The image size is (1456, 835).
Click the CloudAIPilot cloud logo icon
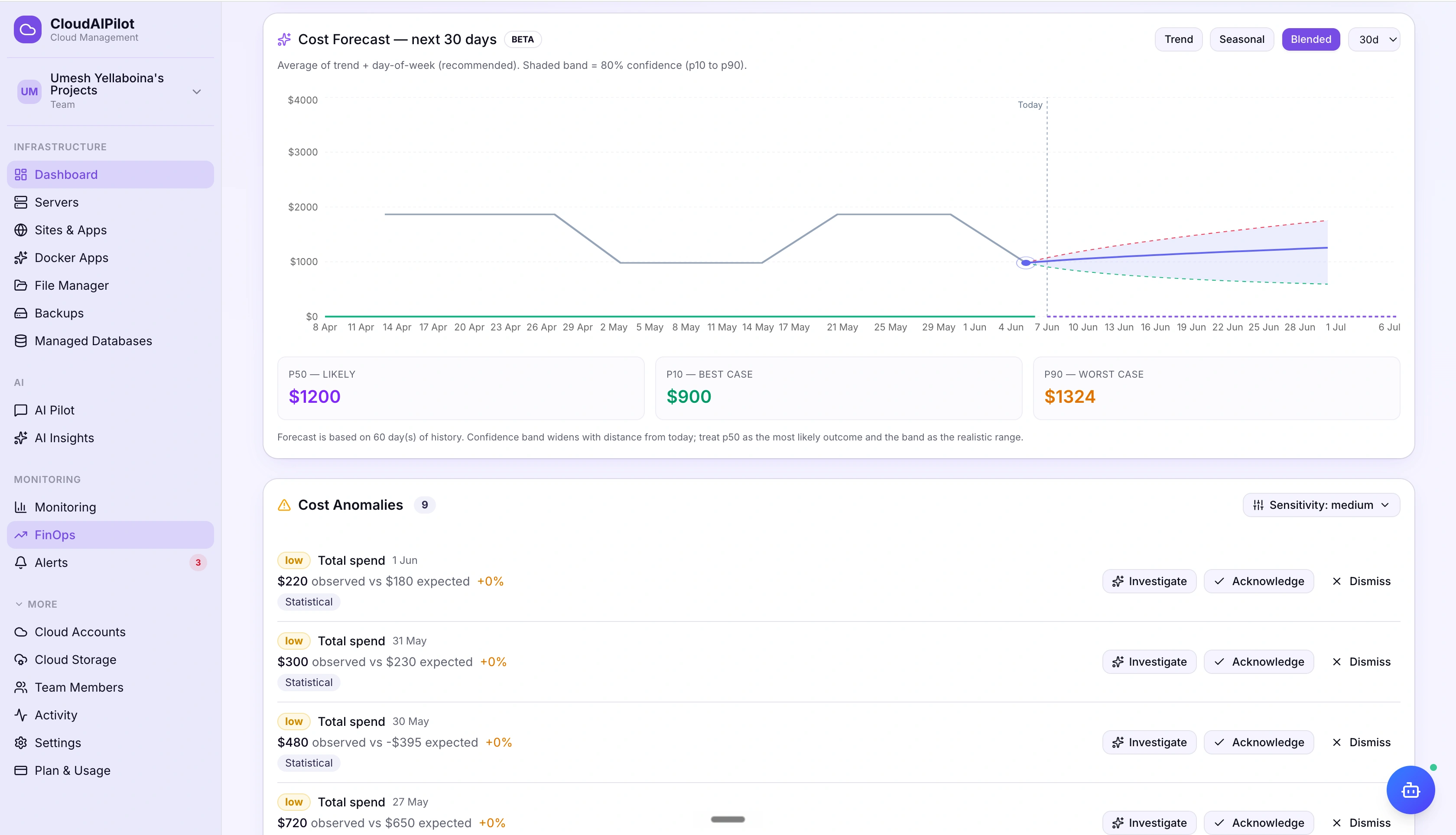28,29
